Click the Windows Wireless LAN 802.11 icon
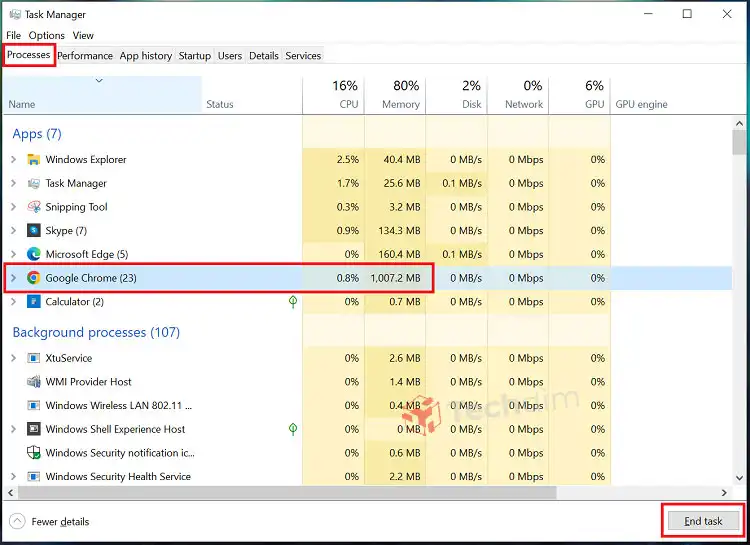The height and width of the screenshot is (545, 750). click(x=33, y=405)
